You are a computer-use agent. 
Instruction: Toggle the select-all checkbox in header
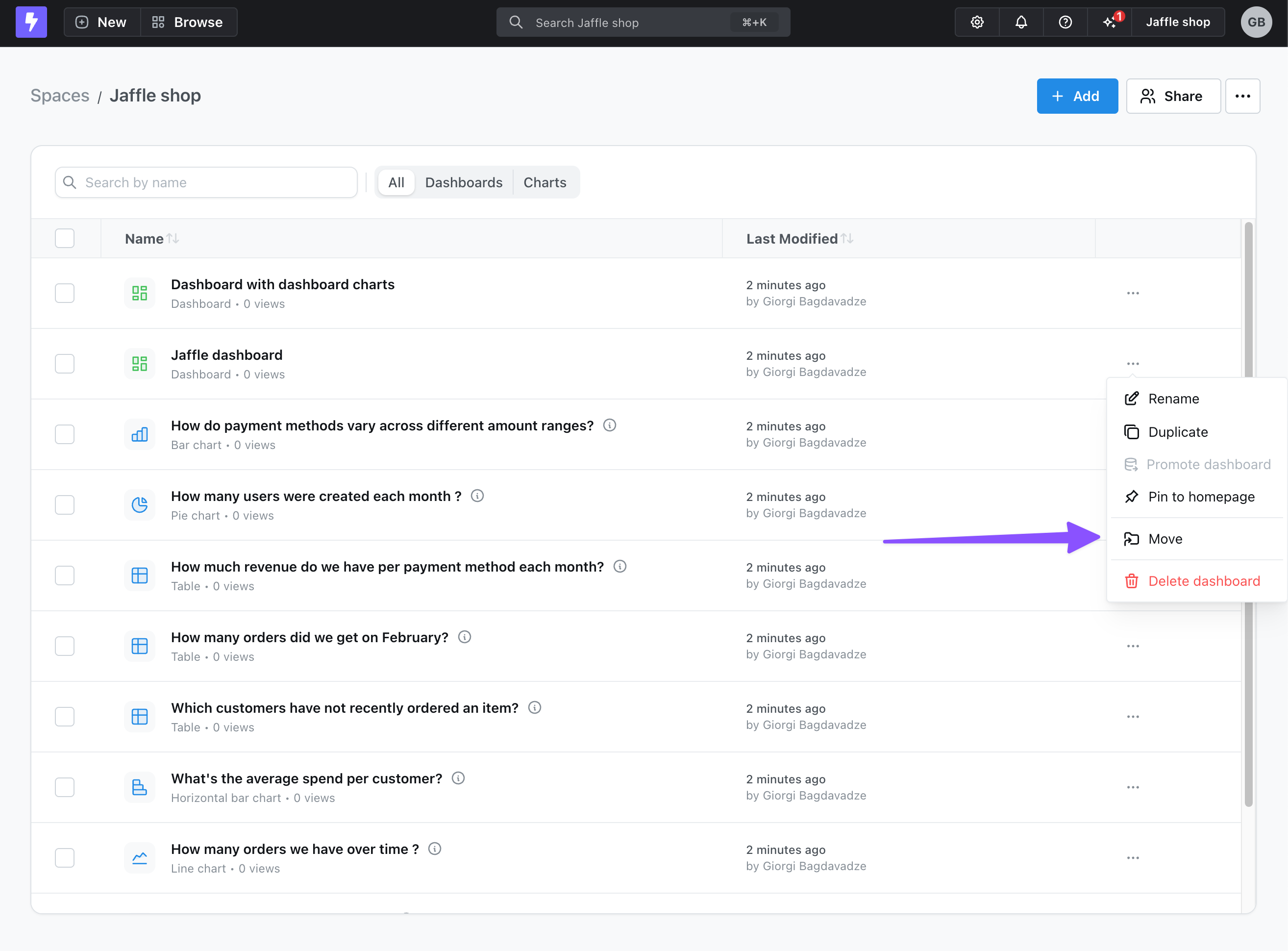(65, 238)
